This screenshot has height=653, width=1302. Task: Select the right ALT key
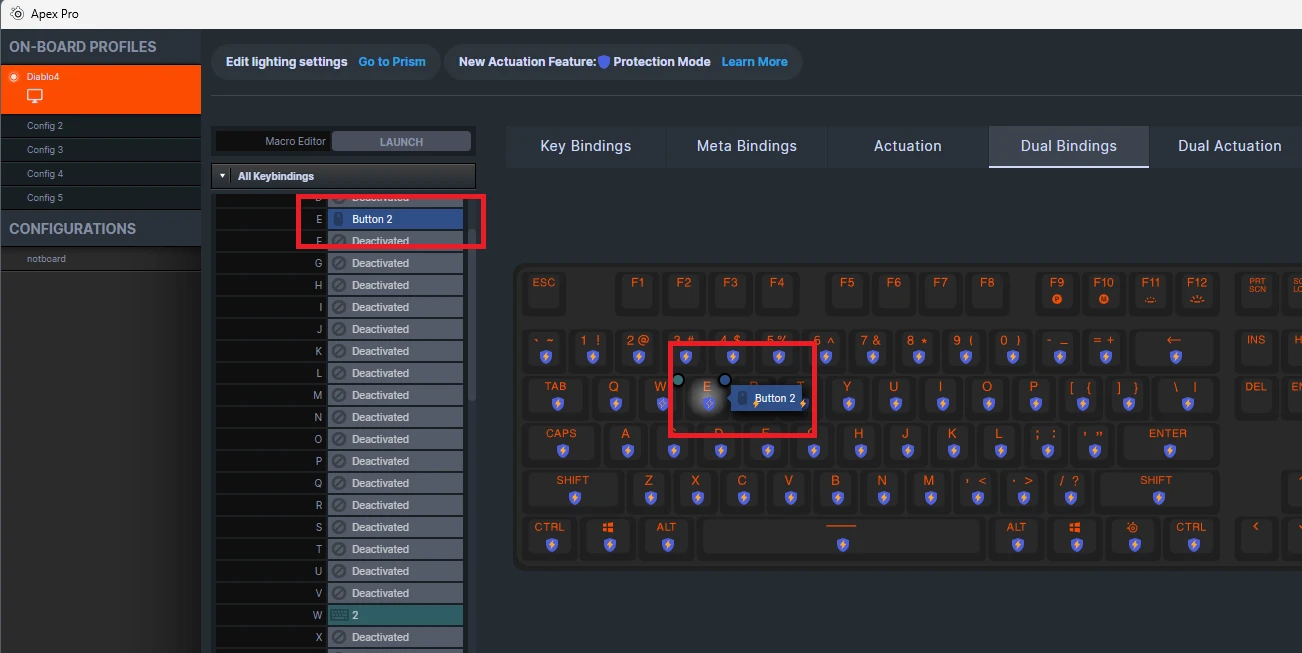click(x=1016, y=537)
